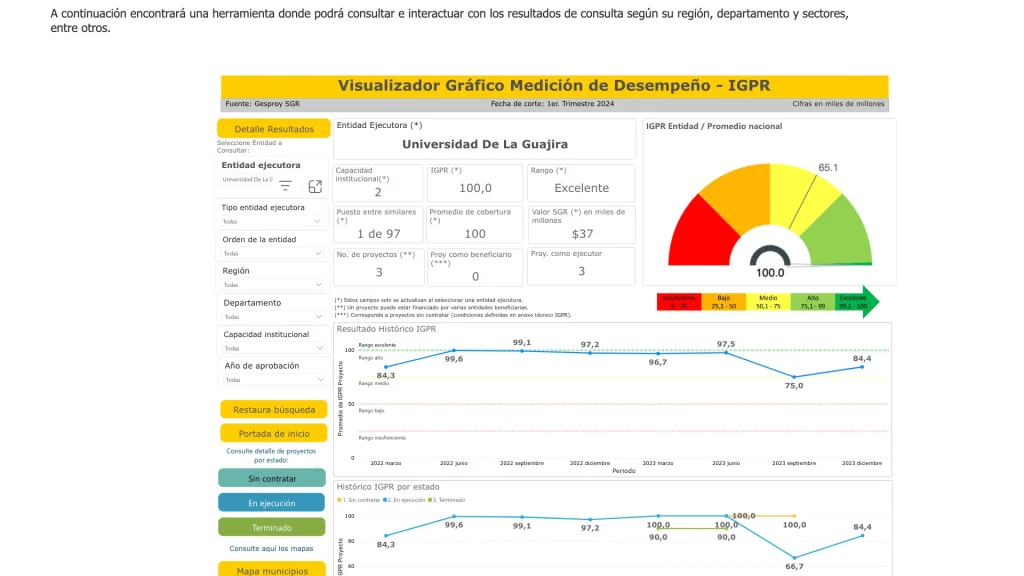Image resolution: width=1024 pixels, height=576 pixels.
Task: Click the expand/focus mode icon in Entidad ejecutora
Action: coord(315,186)
